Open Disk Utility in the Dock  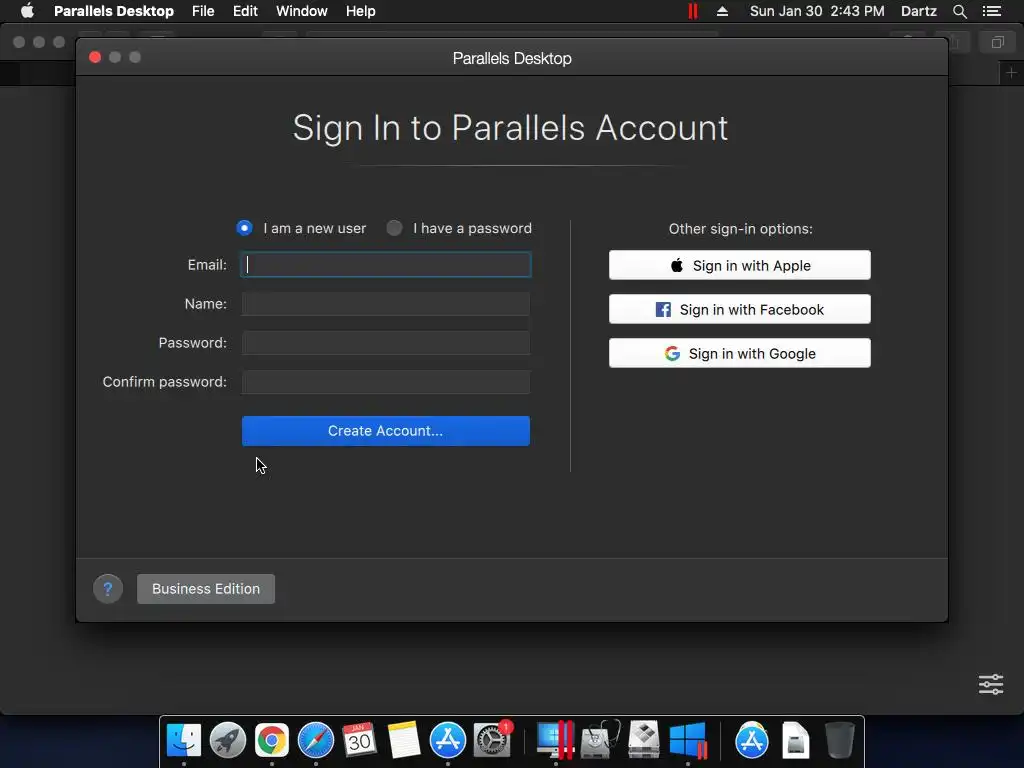point(600,741)
